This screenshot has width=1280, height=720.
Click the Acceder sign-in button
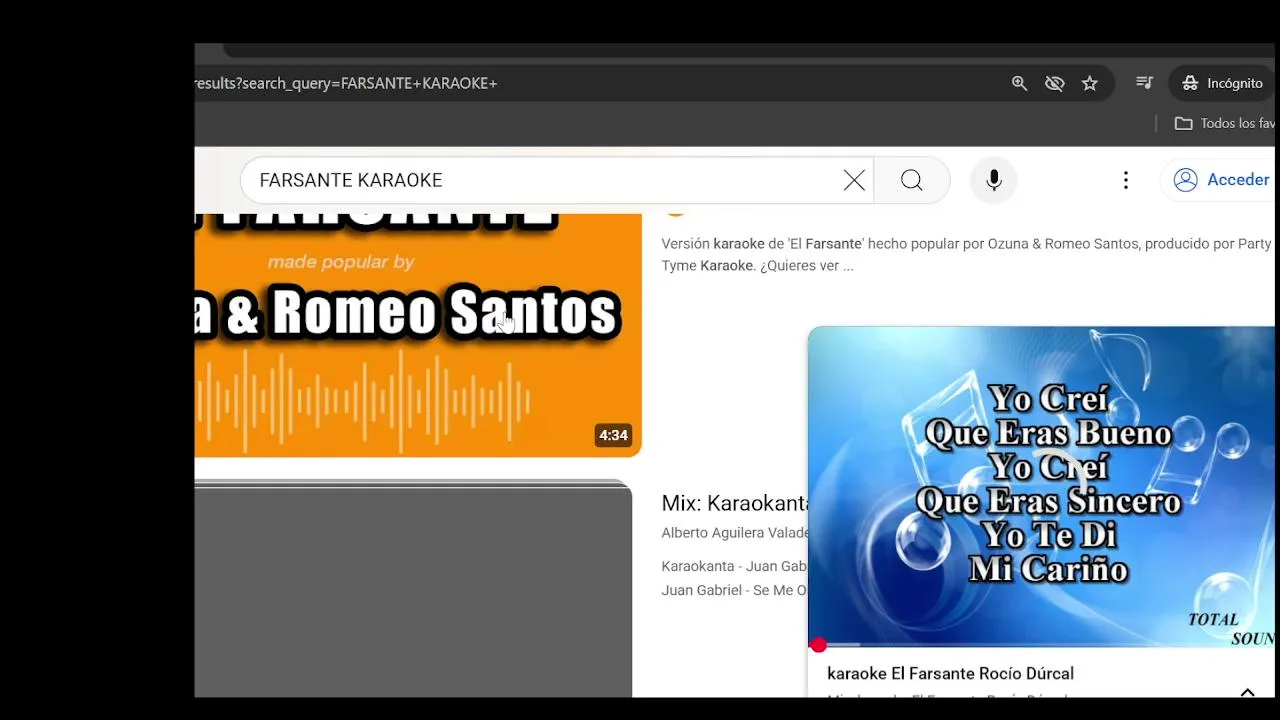(x=1220, y=180)
